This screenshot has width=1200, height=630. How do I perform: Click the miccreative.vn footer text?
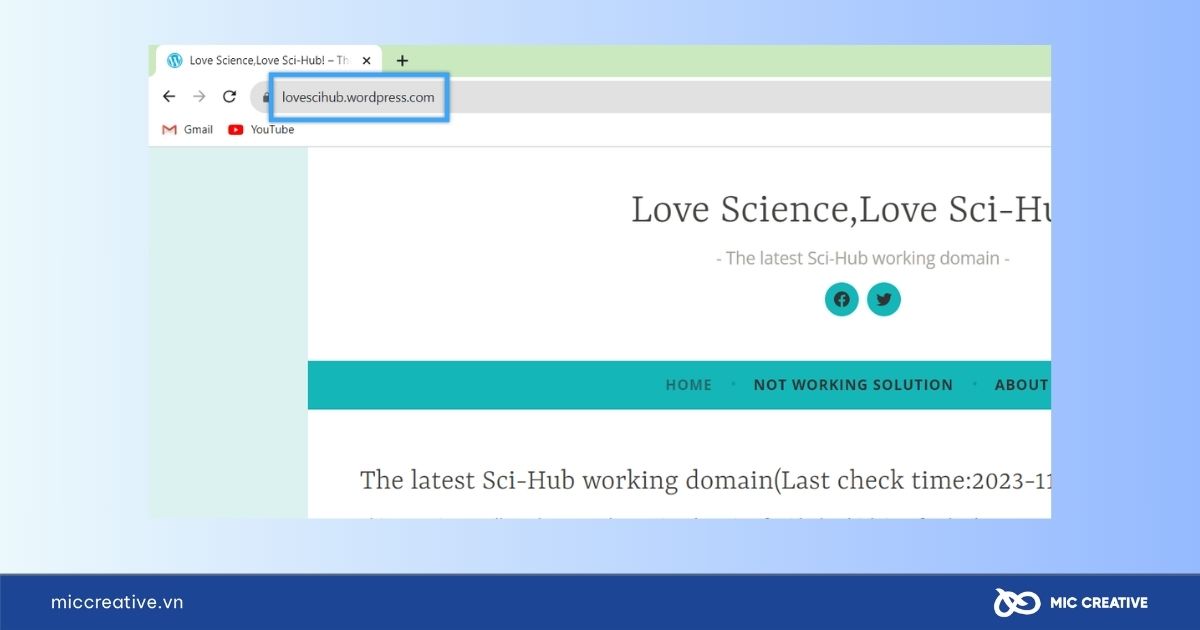[117, 602]
